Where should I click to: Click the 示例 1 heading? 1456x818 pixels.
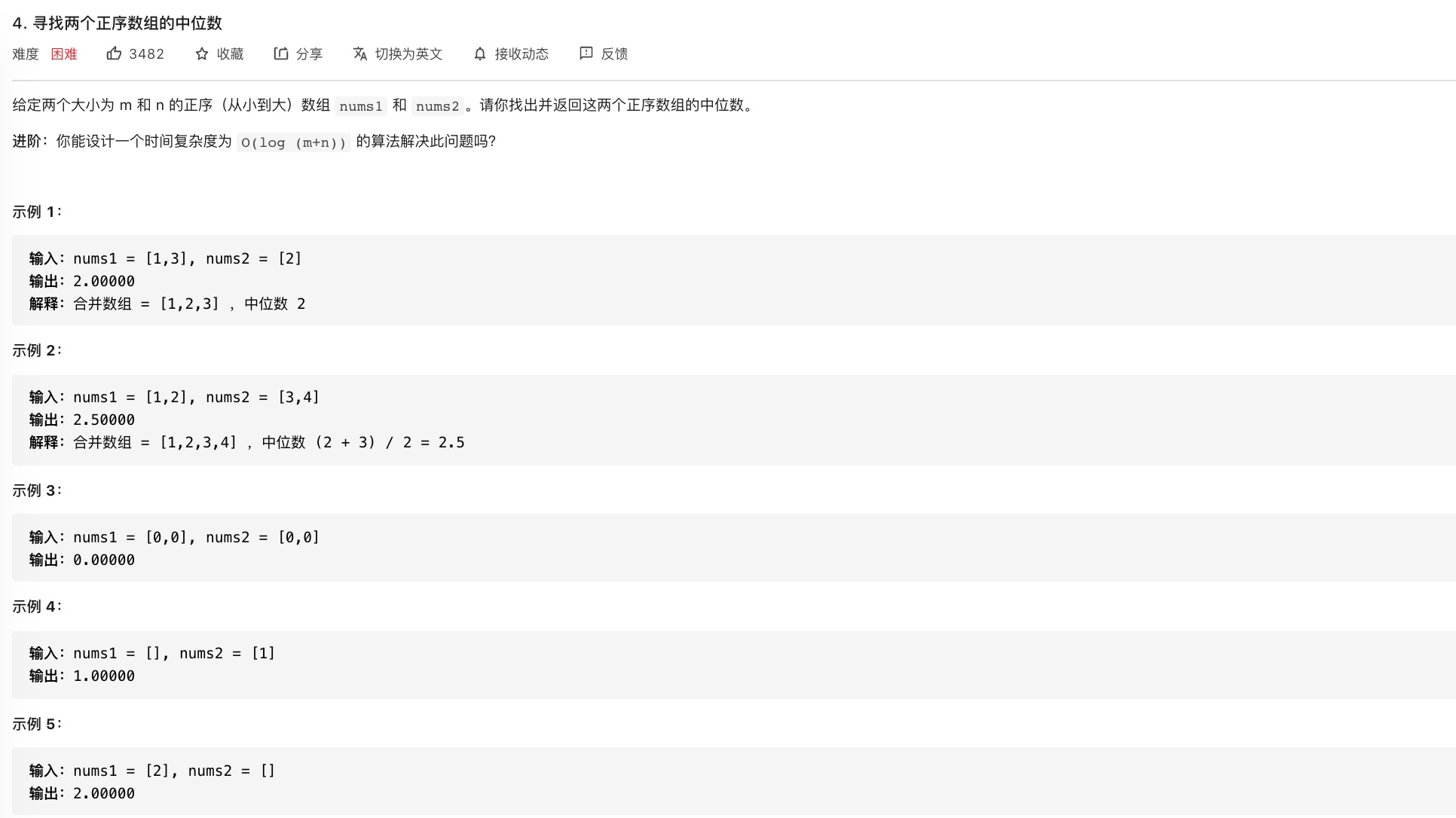pos(37,212)
